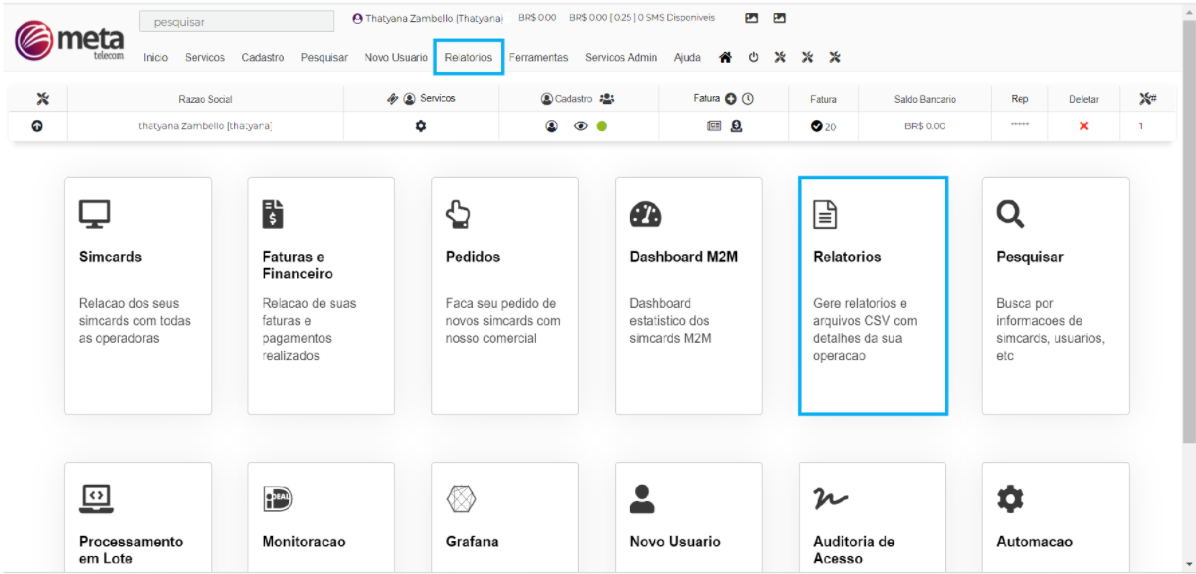Image resolution: width=1196 pixels, height=574 pixels.
Task: Click the laptop code icon on Processamento card
Action: [96, 499]
